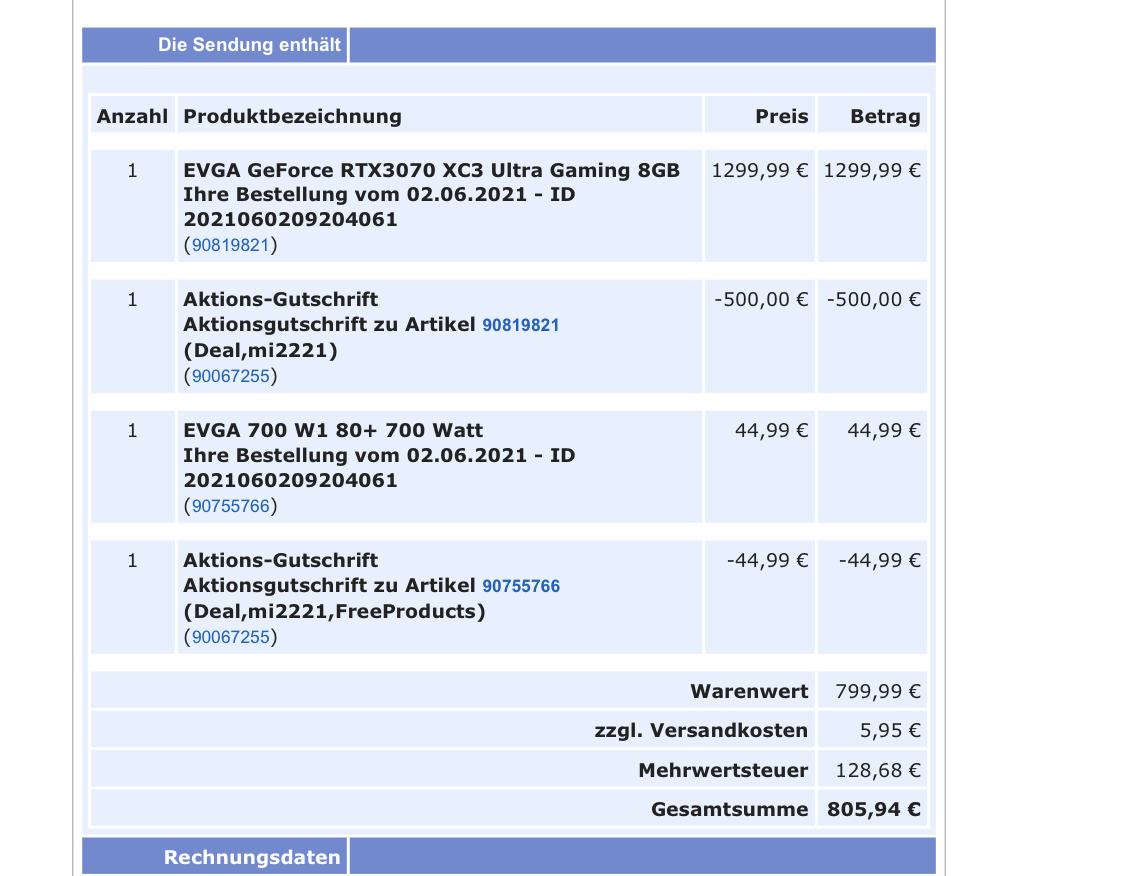
Task: Open link 90067255 under first Aktions-Gutschrift
Action: [x=230, y=376]
